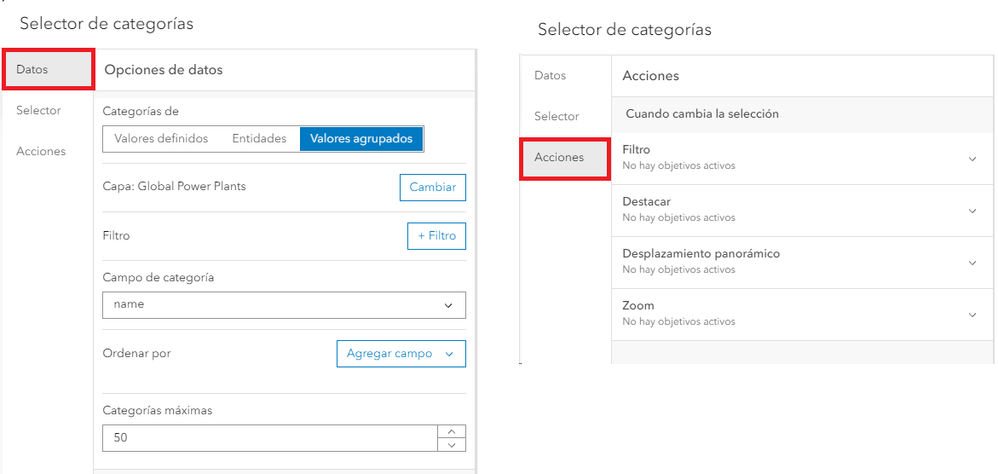Open Agregar campo sort dropdown
Image resolution: width=998 pixels, height=474 pixels.
(400, 354)
